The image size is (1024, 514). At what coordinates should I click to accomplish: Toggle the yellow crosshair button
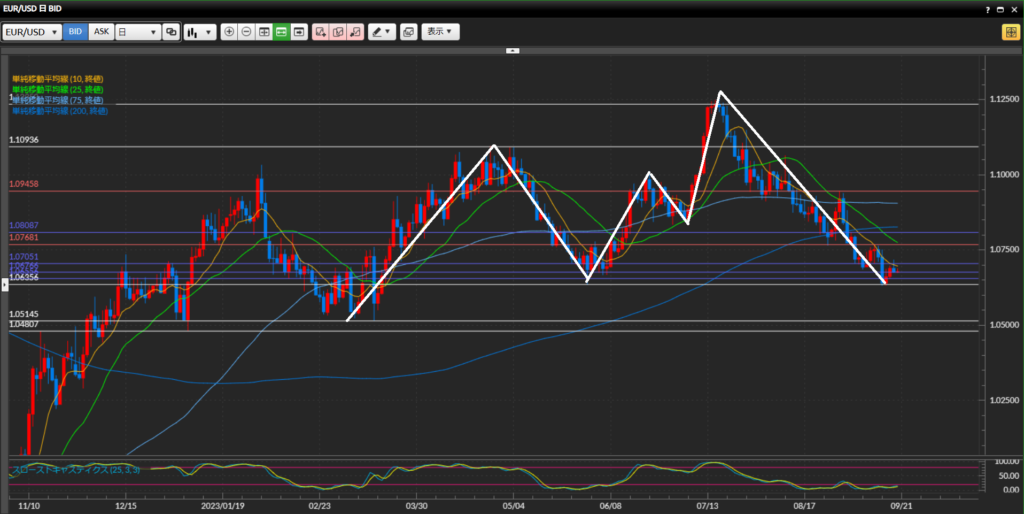tap(1010, 32)
